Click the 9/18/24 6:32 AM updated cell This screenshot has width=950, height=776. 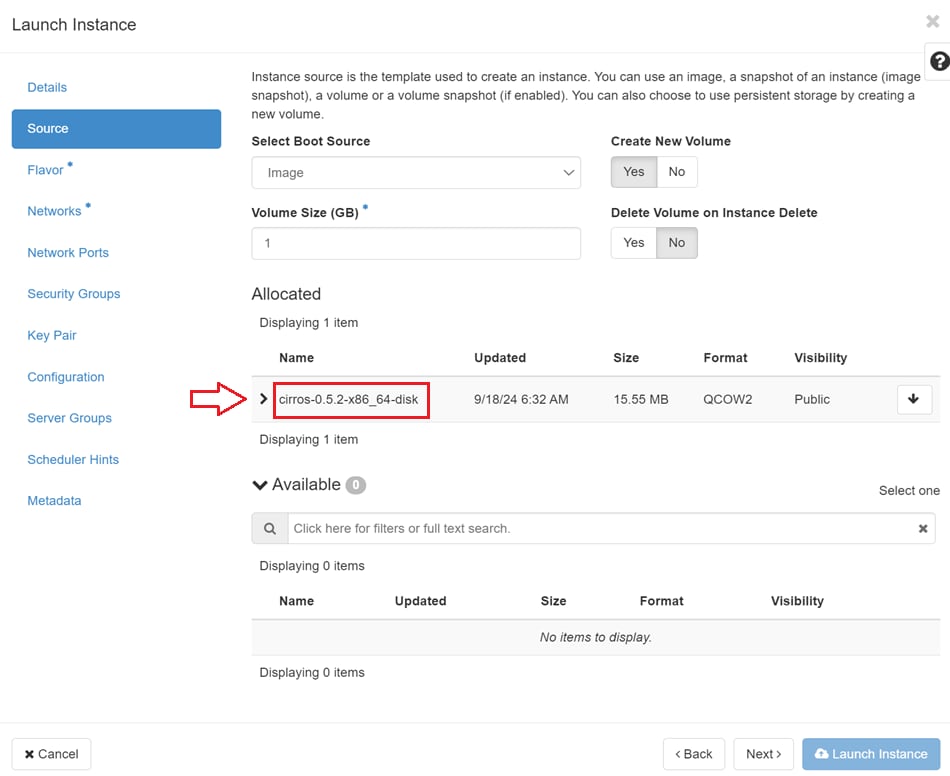(x=521, y=399)
